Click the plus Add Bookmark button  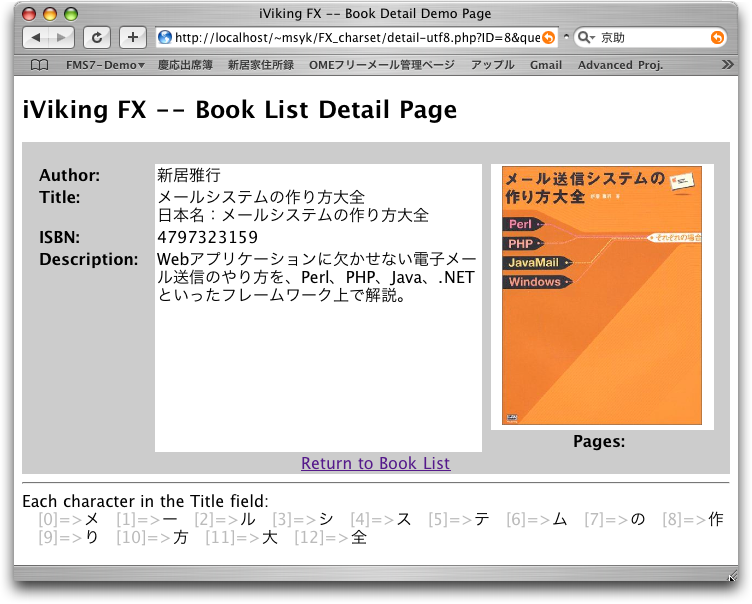click(x=132, y=38)
